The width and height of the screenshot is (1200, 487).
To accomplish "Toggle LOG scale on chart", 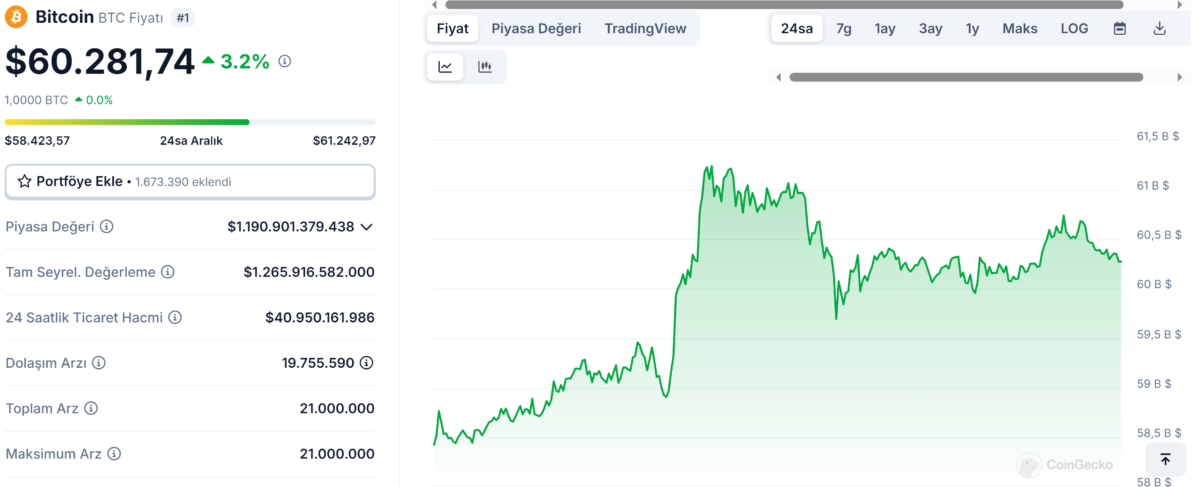I will click(x=1074, y=29).
